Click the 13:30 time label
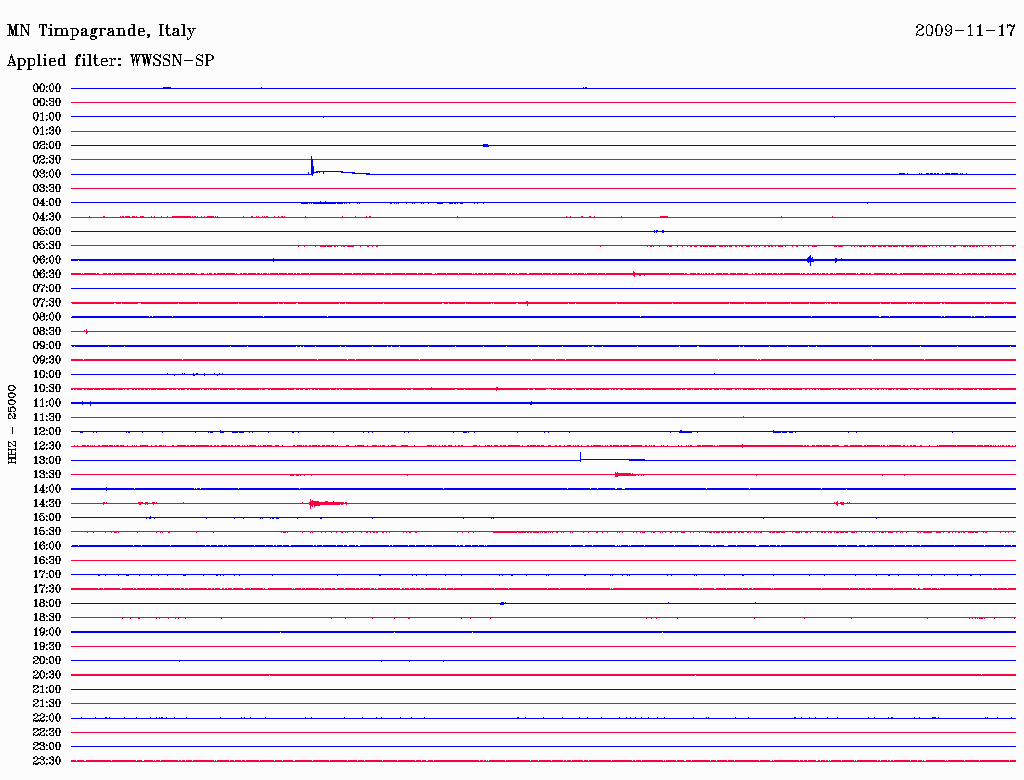This screenshot has width=1024, height=780. [x=47, y=474]
